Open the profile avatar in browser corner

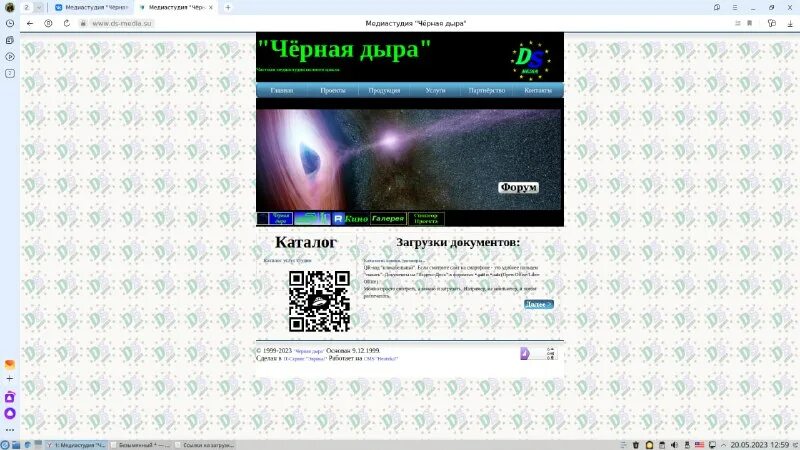(9, 7)
